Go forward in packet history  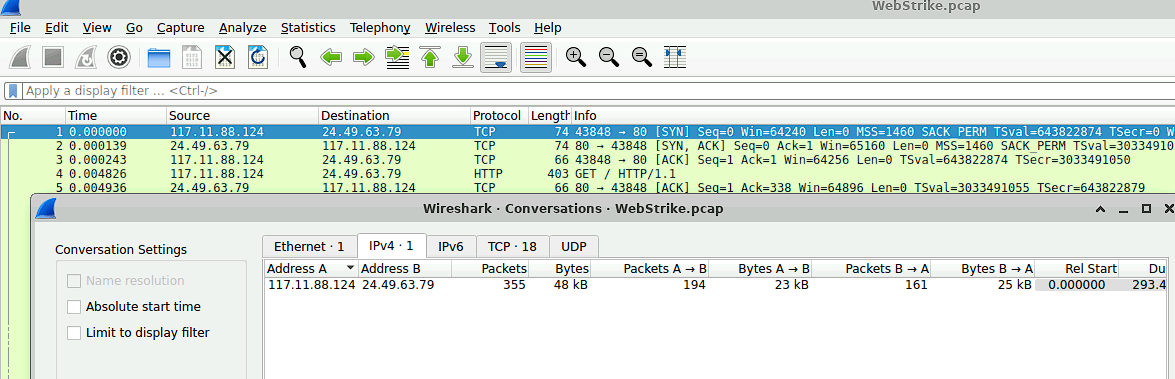(364, 57)
